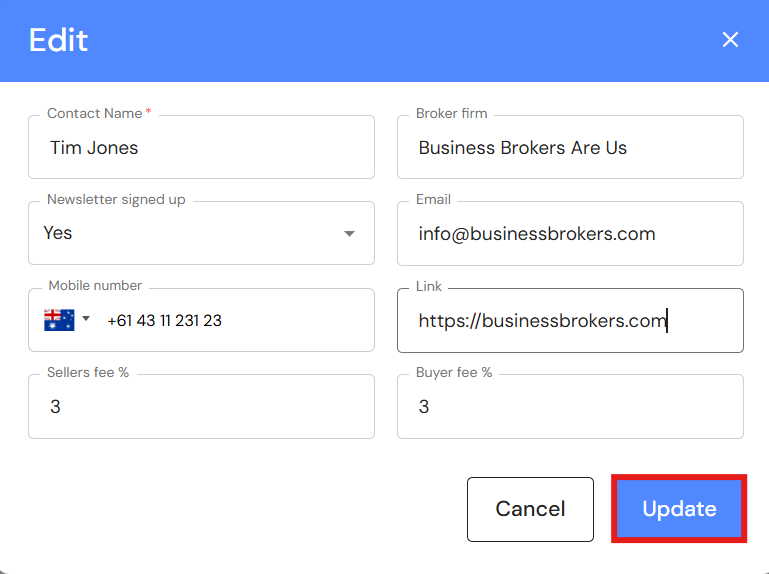Open the country code dropdown arrow
The width and height of the screenshot is (769, 574).
point(86,320)
